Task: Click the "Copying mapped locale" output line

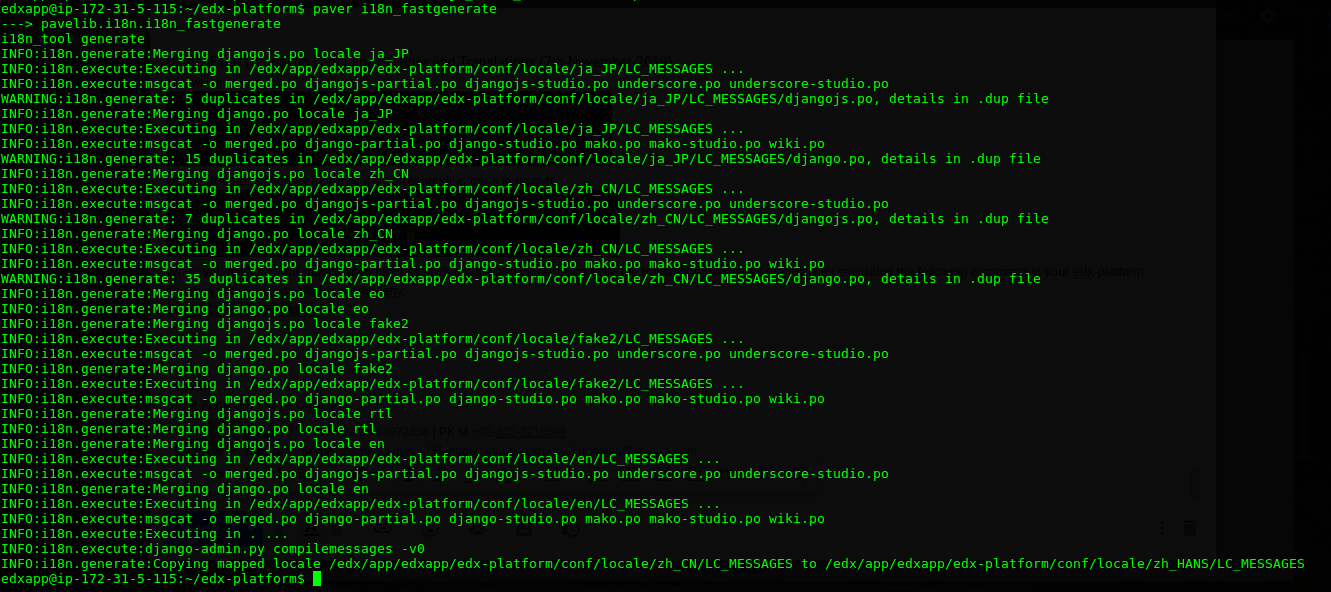Action: [x=652, y=564]
